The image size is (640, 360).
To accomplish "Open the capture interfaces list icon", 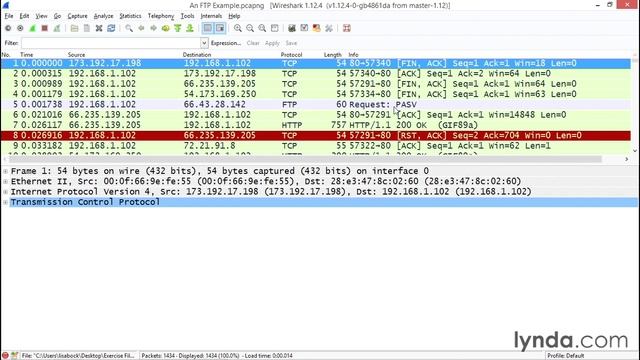I will [8, 28].
